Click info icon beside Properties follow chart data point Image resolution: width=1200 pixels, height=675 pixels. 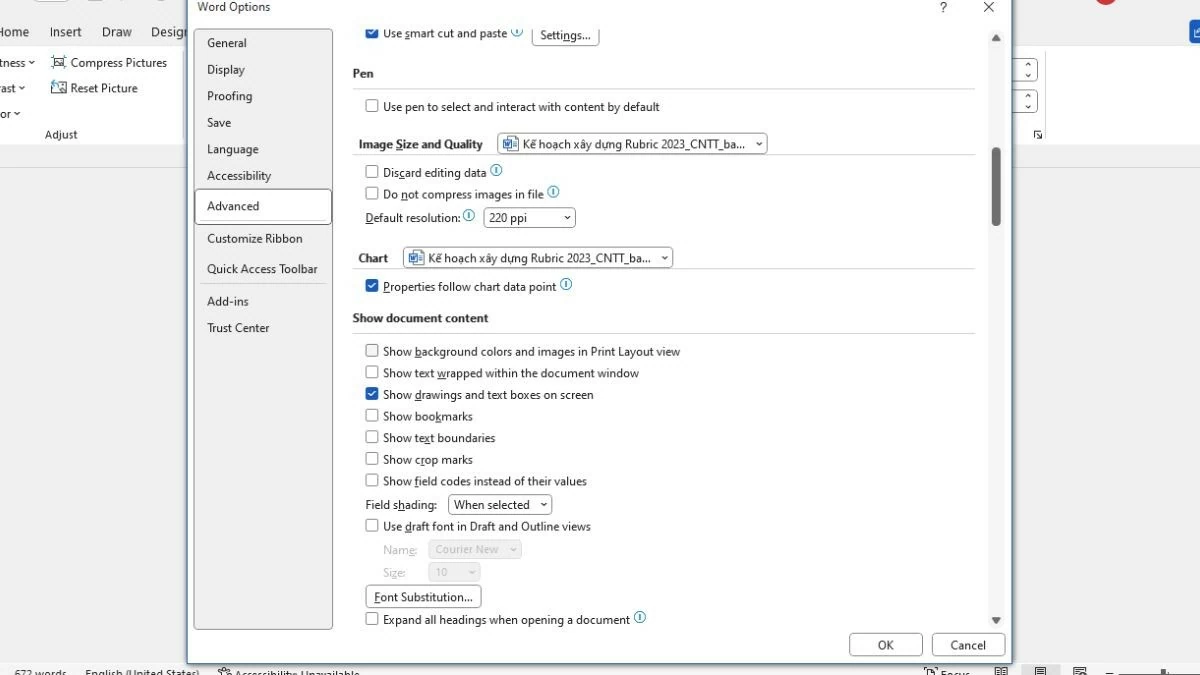566,285
